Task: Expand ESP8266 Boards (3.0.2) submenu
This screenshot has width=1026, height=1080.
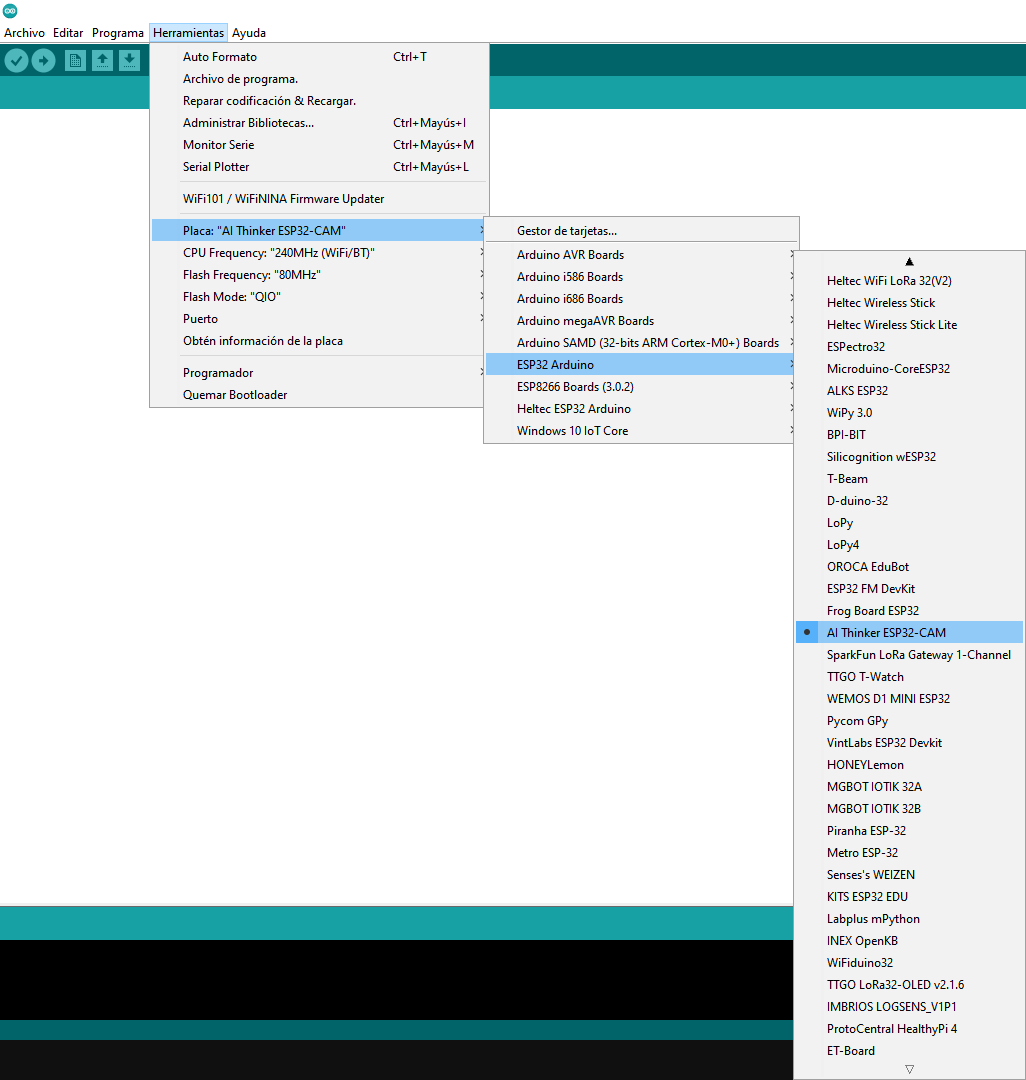Action: [641, 386]
